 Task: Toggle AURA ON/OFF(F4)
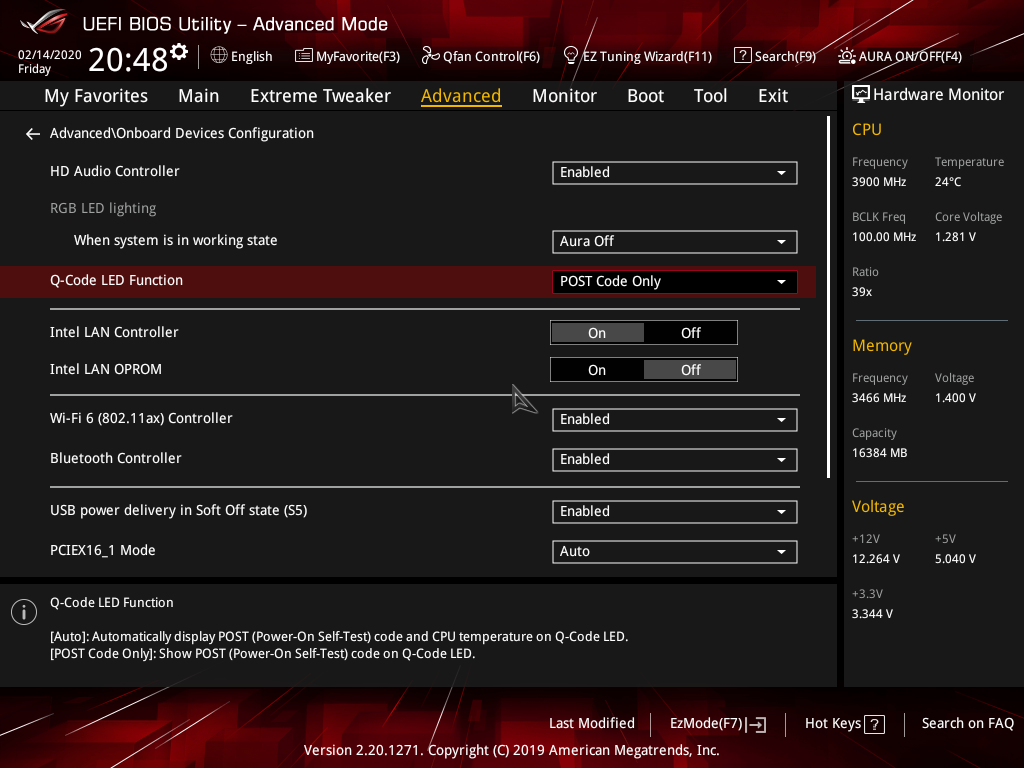[900, 56]
